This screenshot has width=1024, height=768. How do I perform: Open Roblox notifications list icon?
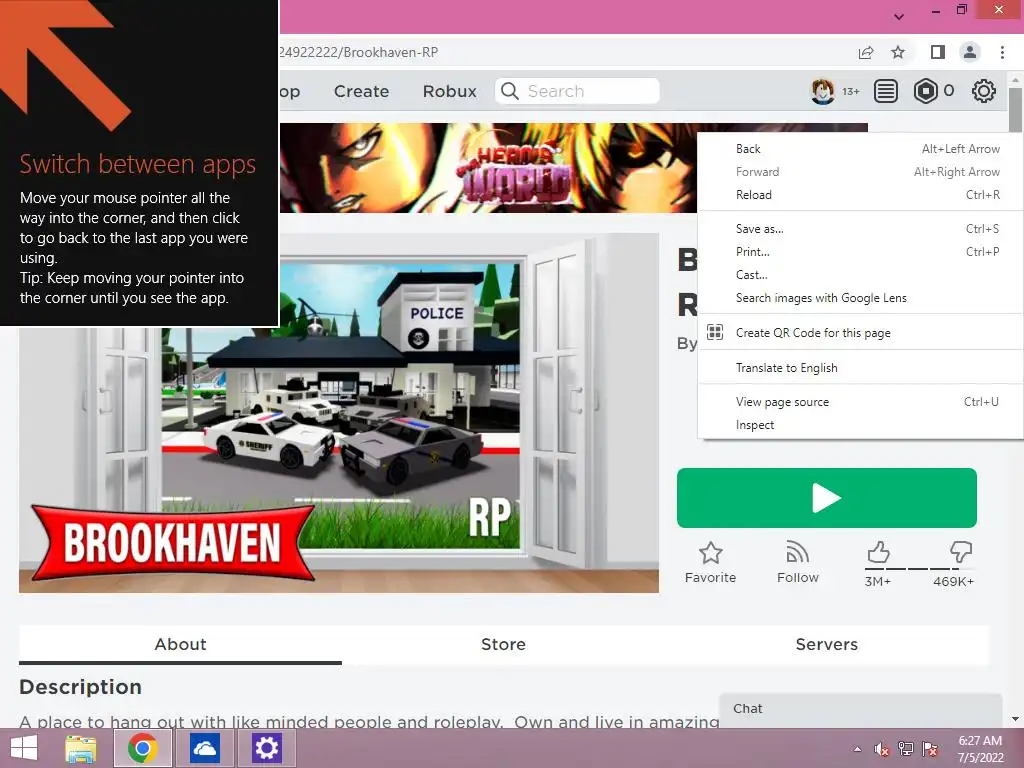pyautogui.click(x=886, y=91)
